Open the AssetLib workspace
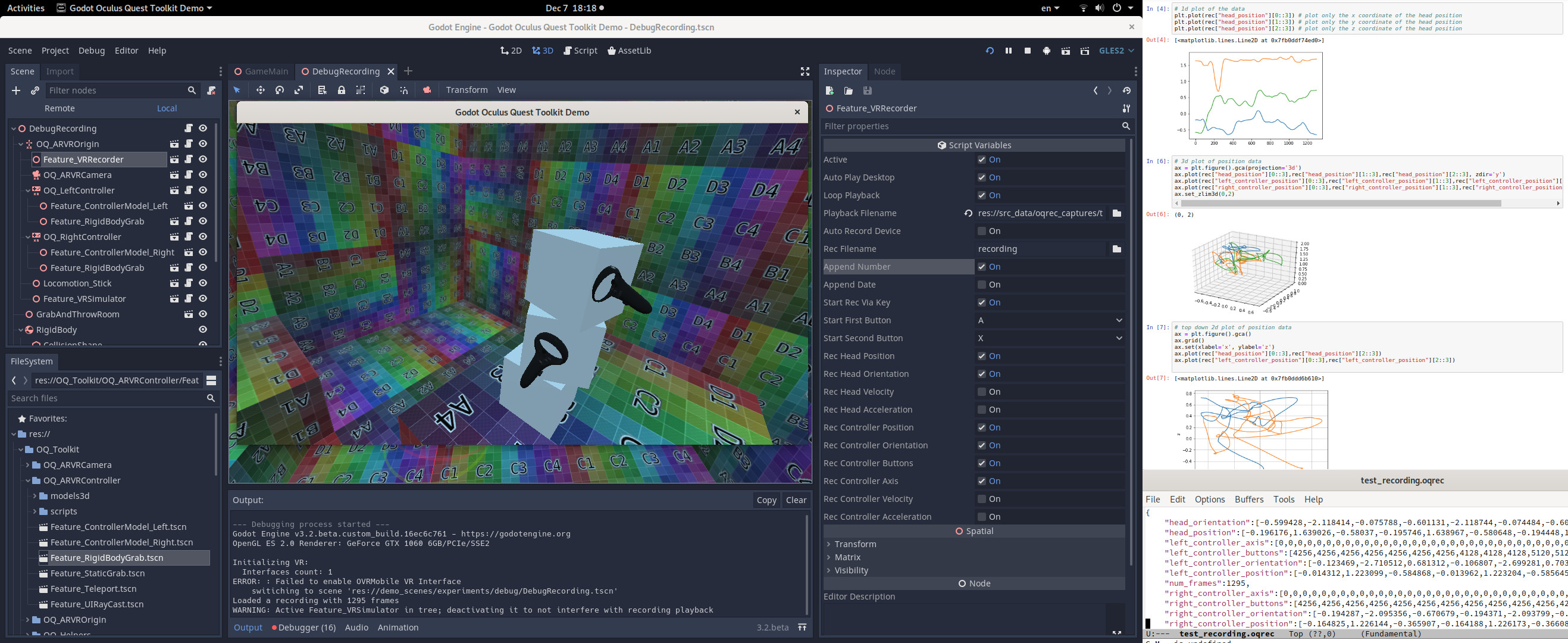This screenshot has width=1568, height=643. (x=630, y=51)
